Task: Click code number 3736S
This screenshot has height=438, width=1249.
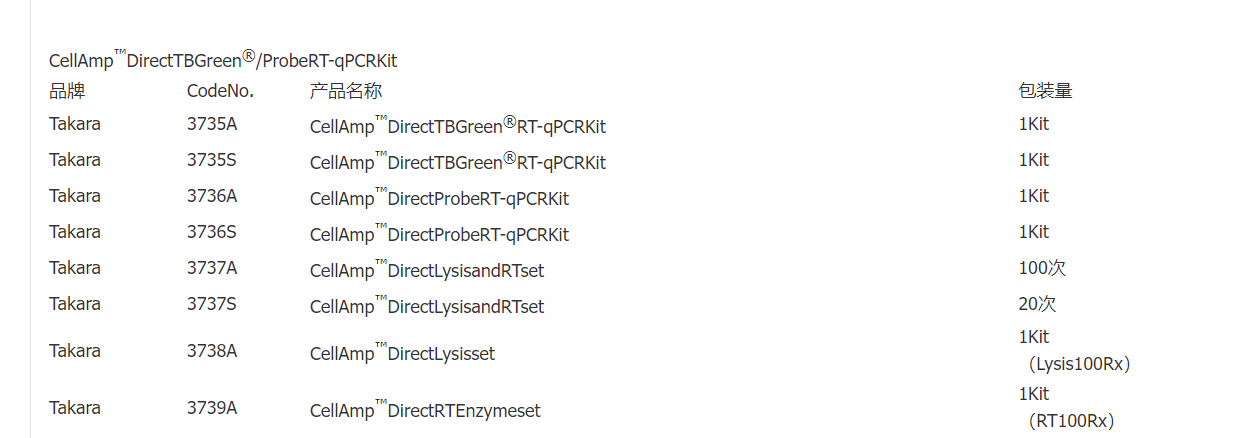Action: pyautogui.click(x=212, y=232)
